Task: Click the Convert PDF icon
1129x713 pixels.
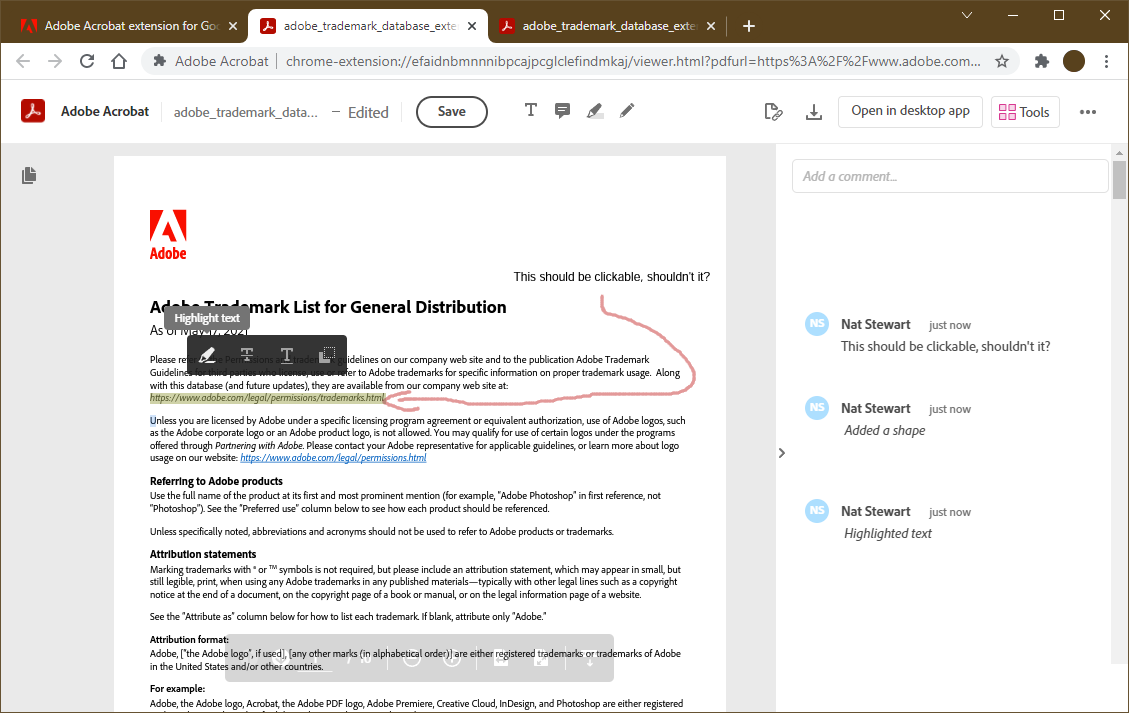Action: [773, 111]
